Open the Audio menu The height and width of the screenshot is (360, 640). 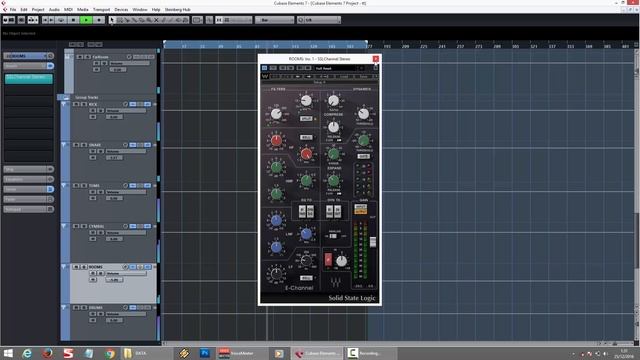pyautogui.click(x=54, y=9)
